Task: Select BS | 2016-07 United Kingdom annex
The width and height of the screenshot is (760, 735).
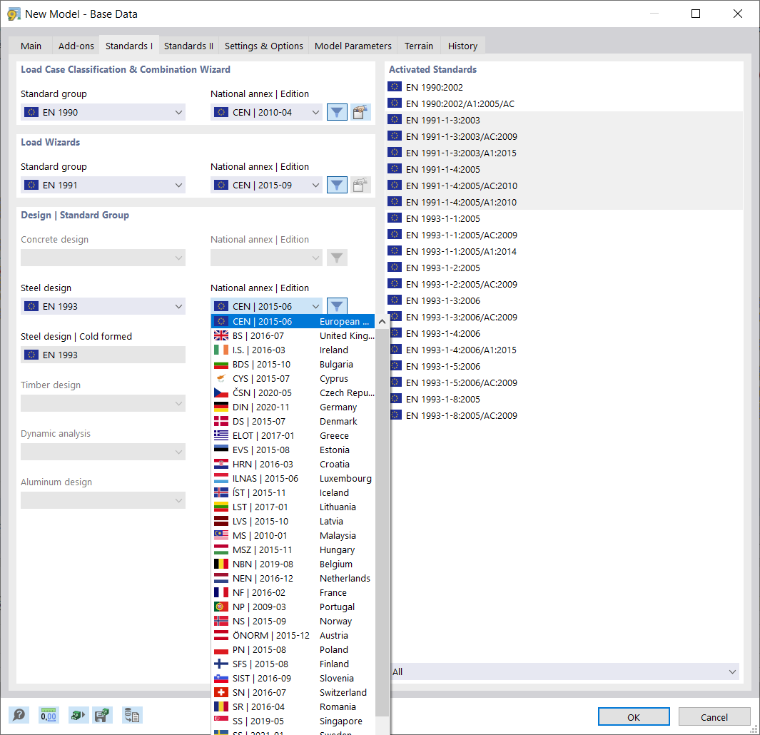Action: pyautogui.click(x=293, y=336)
